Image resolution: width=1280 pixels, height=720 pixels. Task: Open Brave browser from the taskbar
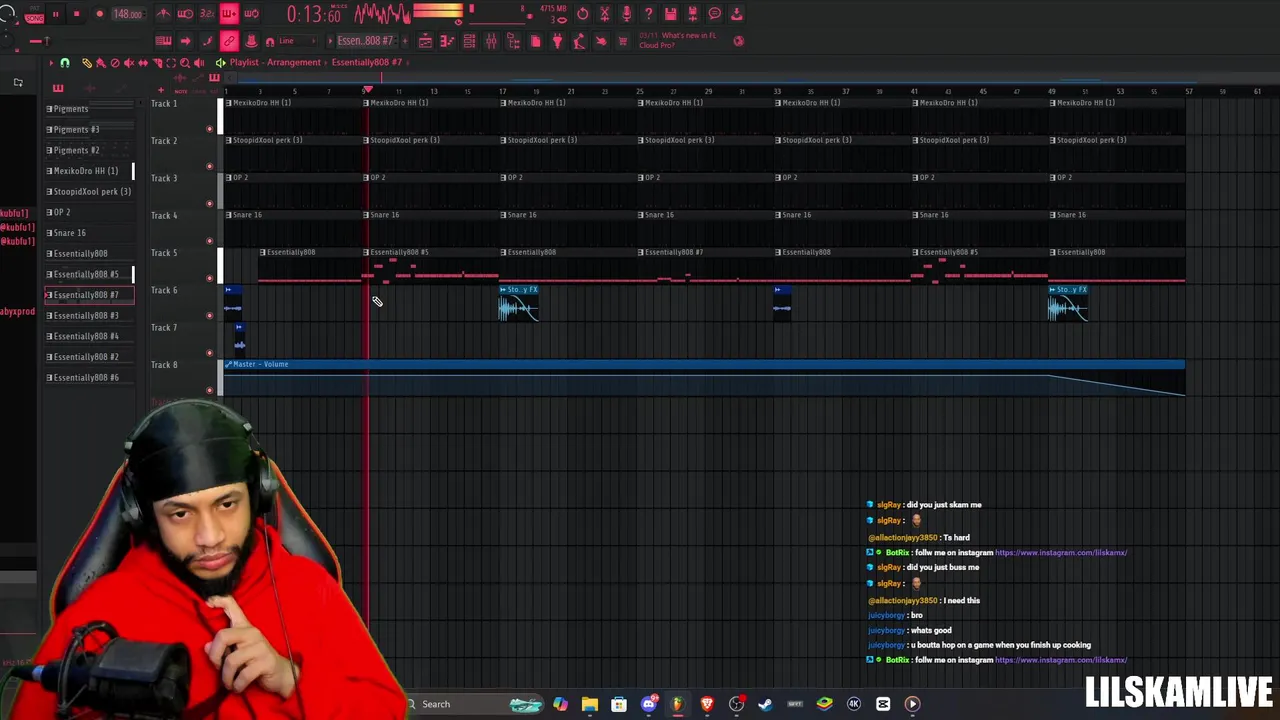[x=707, y=704]
